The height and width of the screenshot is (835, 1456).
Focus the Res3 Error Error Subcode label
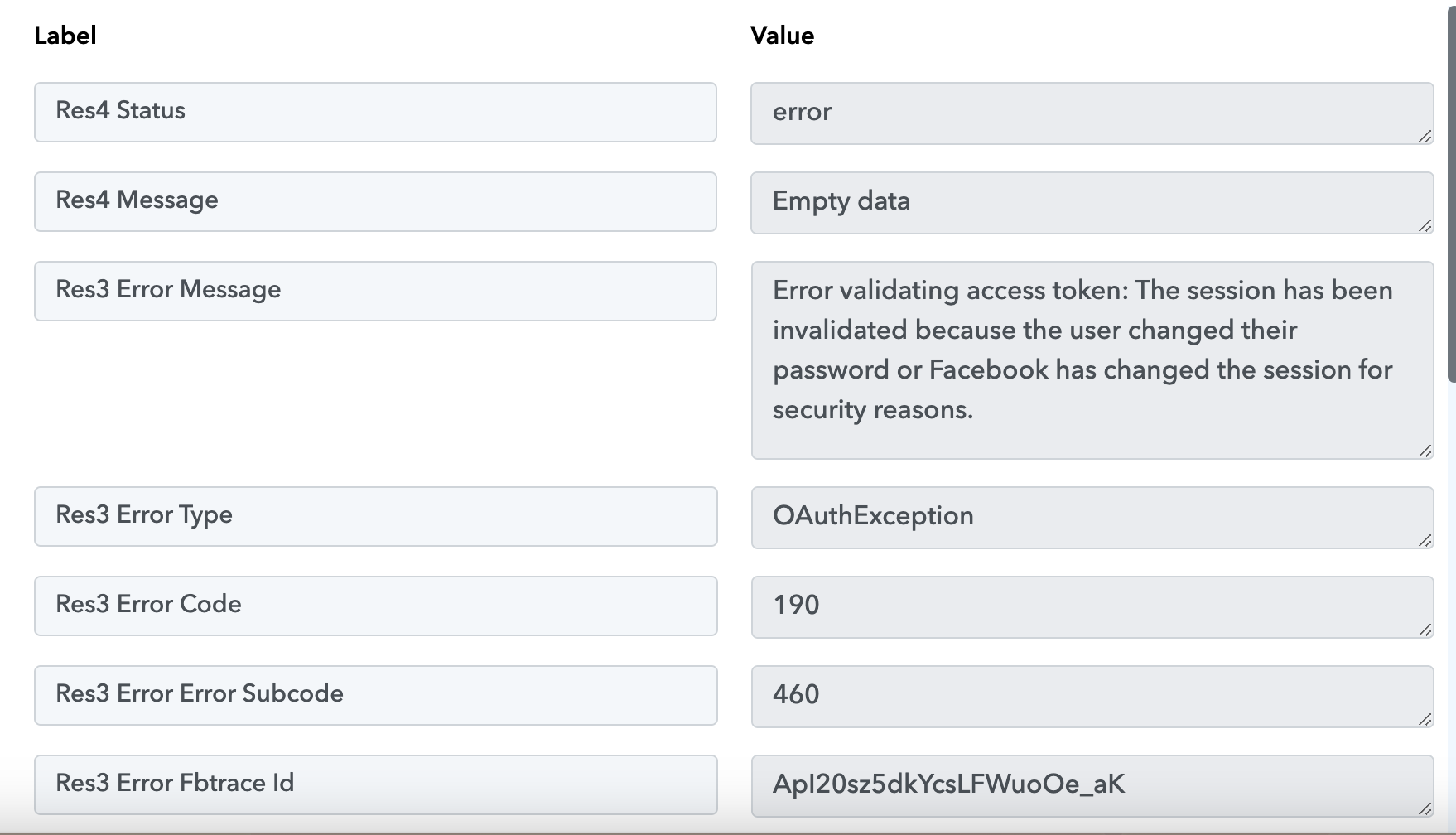click(x=375, y=695)
